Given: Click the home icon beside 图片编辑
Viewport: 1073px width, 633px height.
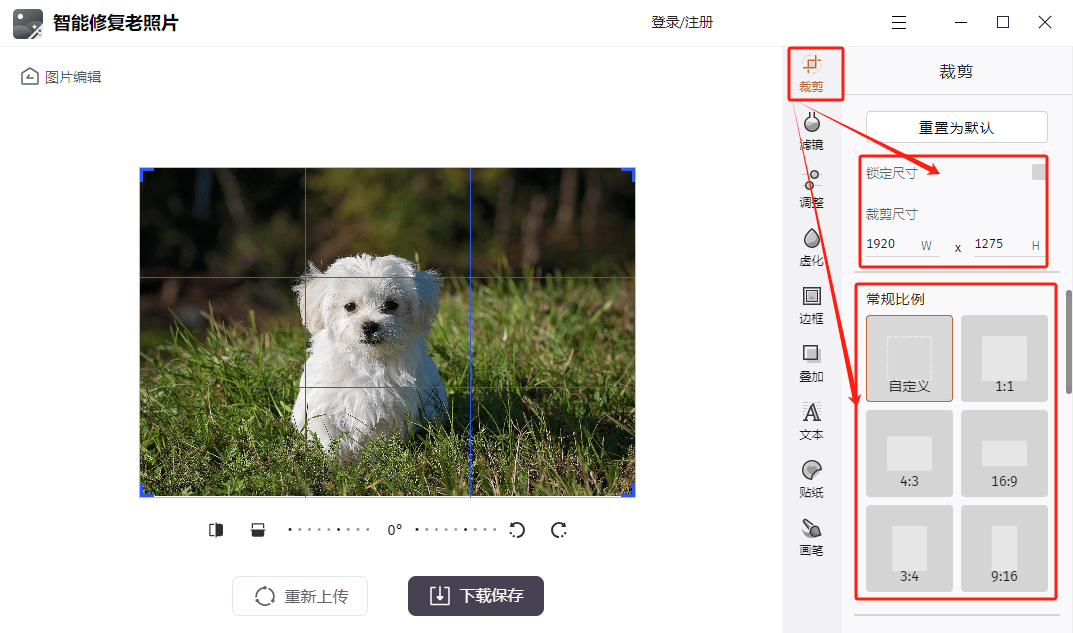Looking at the screenshot, I should point(29,76).
